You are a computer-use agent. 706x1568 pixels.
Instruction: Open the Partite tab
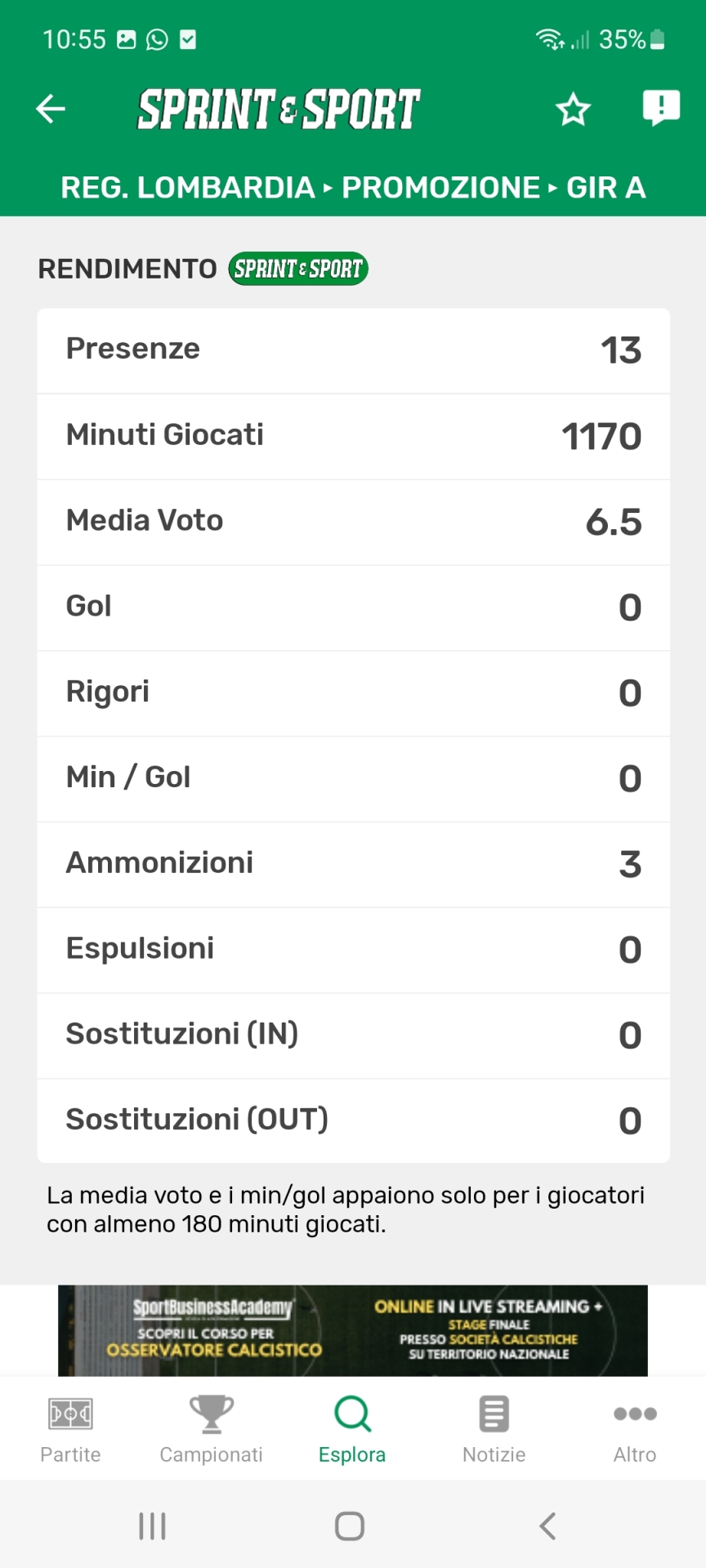pyautogui.click(x=70, y=1428)
